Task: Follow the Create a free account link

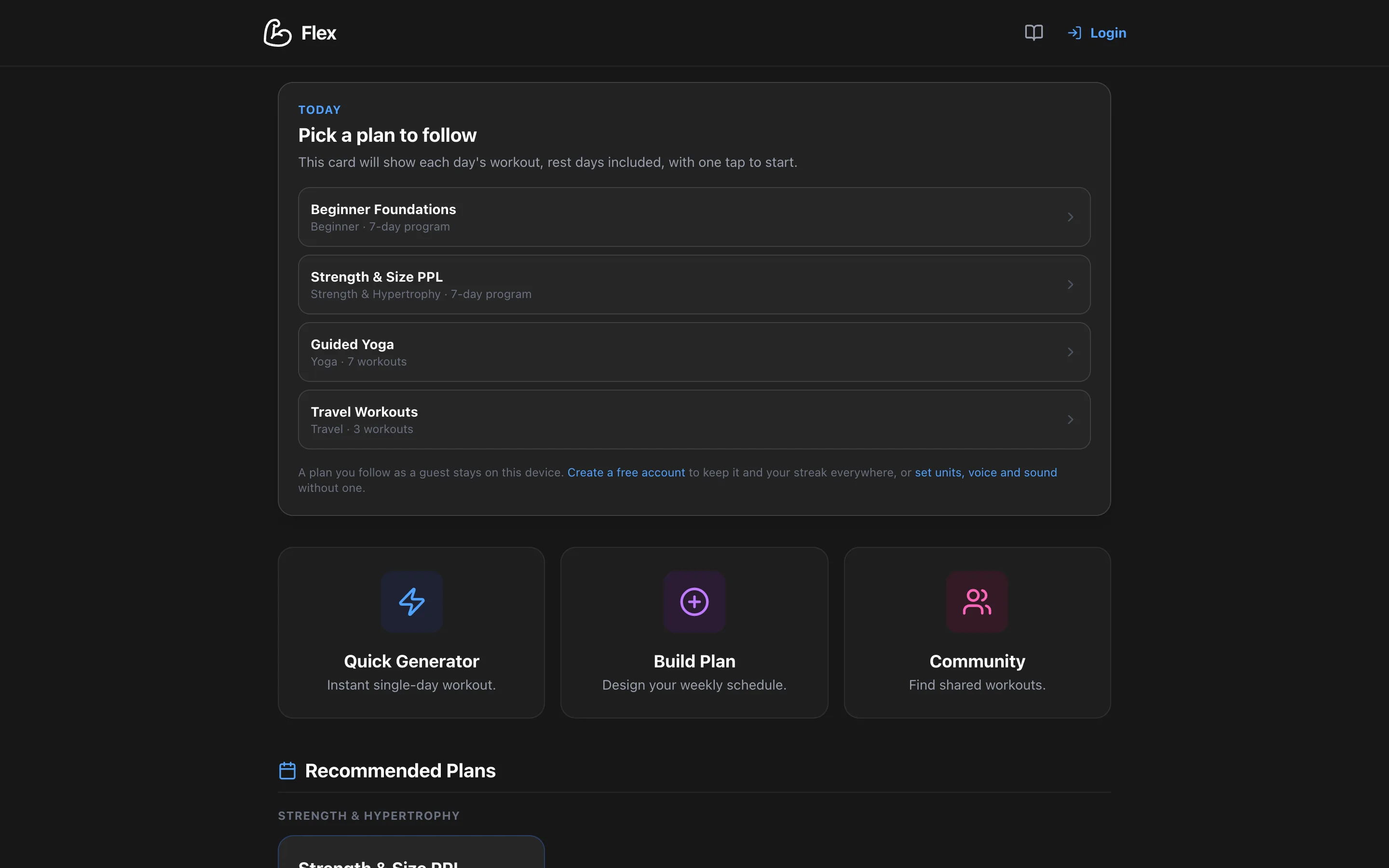Action: 626,473
